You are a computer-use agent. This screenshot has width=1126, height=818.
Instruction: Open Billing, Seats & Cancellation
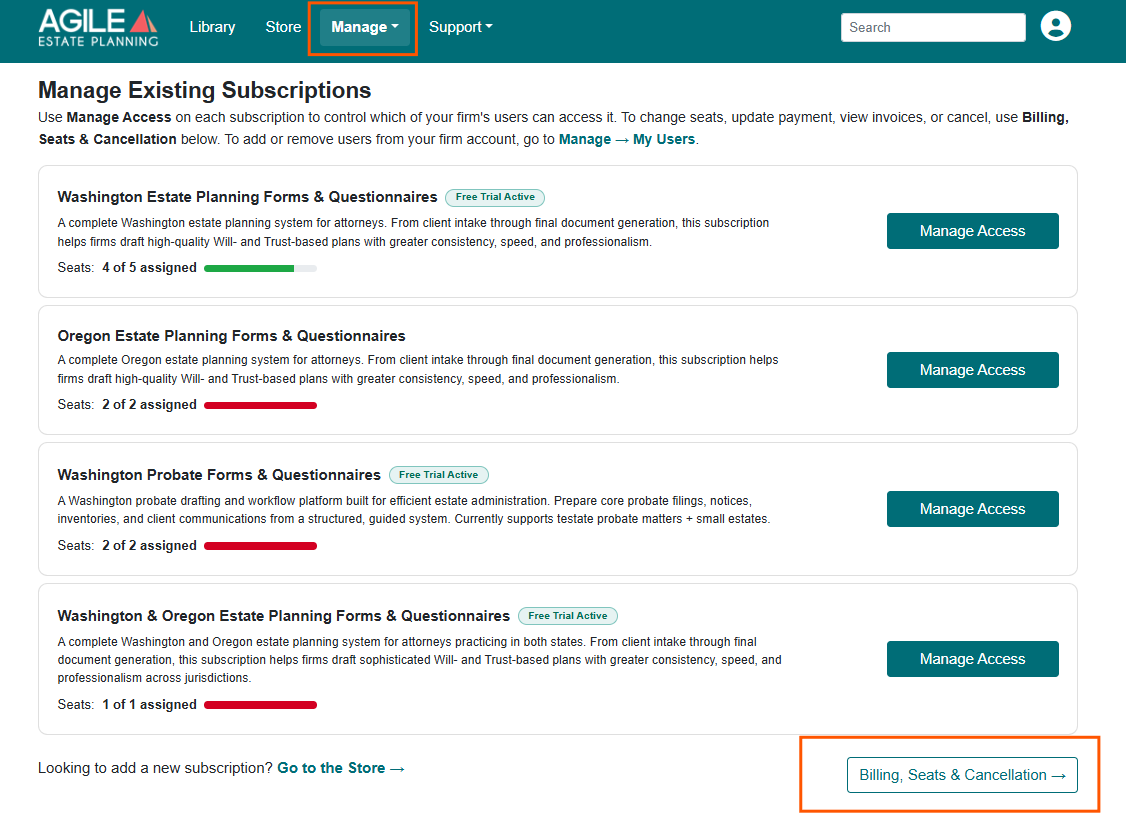click(x=962, y=775)
